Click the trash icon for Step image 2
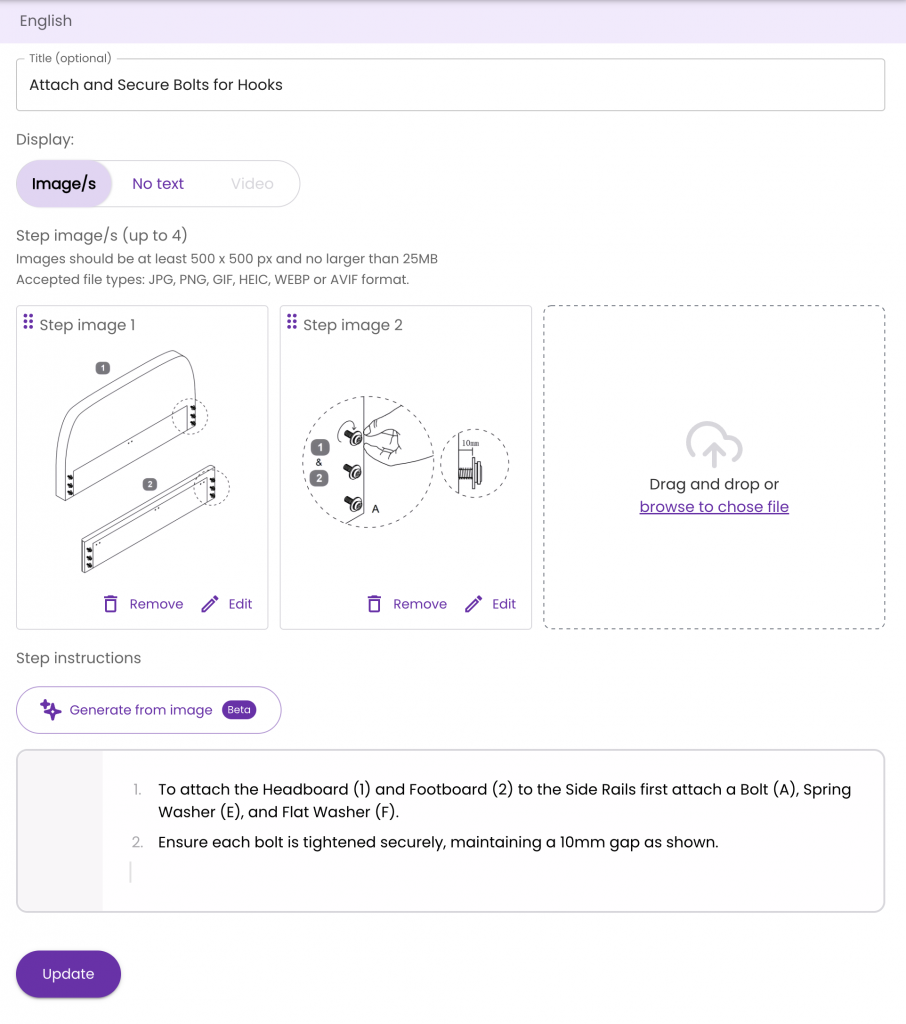Screen dimensions: 906x1024 [x=374, y=604]
